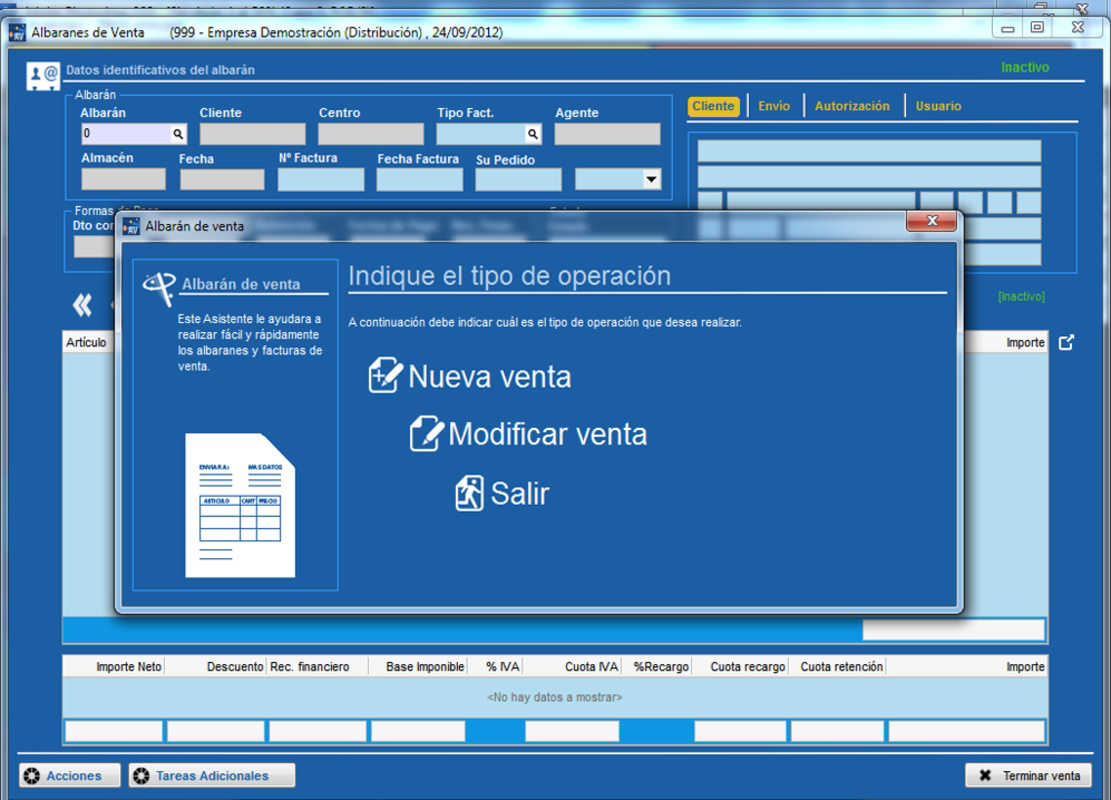1111x800 pixels.
Task: Click the Artículo column header
Action: coord(86,342)
